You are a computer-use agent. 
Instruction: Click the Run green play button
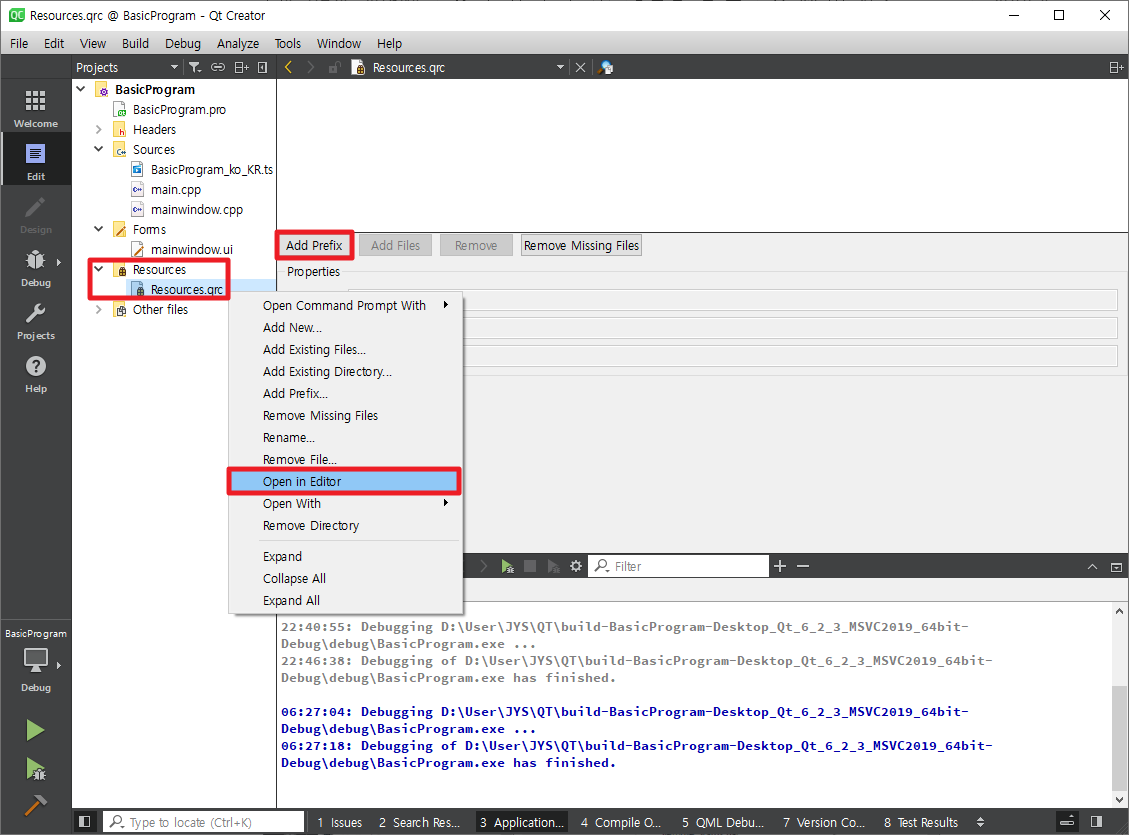click(35, 730)
